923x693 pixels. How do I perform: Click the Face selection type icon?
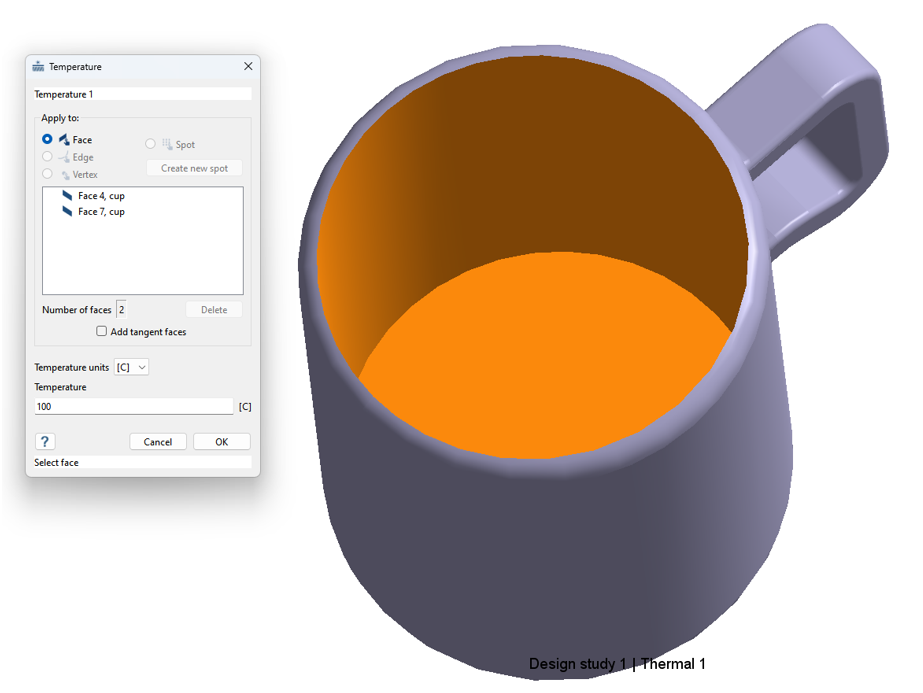64,140
